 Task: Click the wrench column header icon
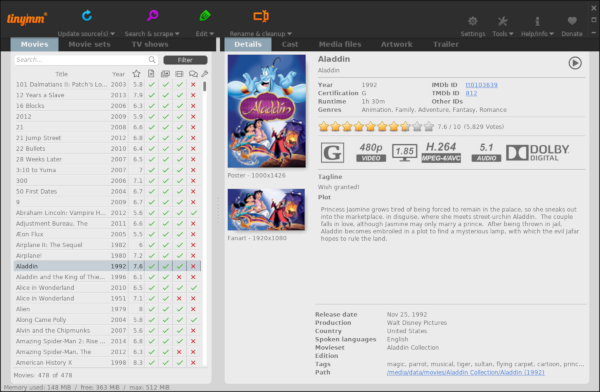pos(205,74)
